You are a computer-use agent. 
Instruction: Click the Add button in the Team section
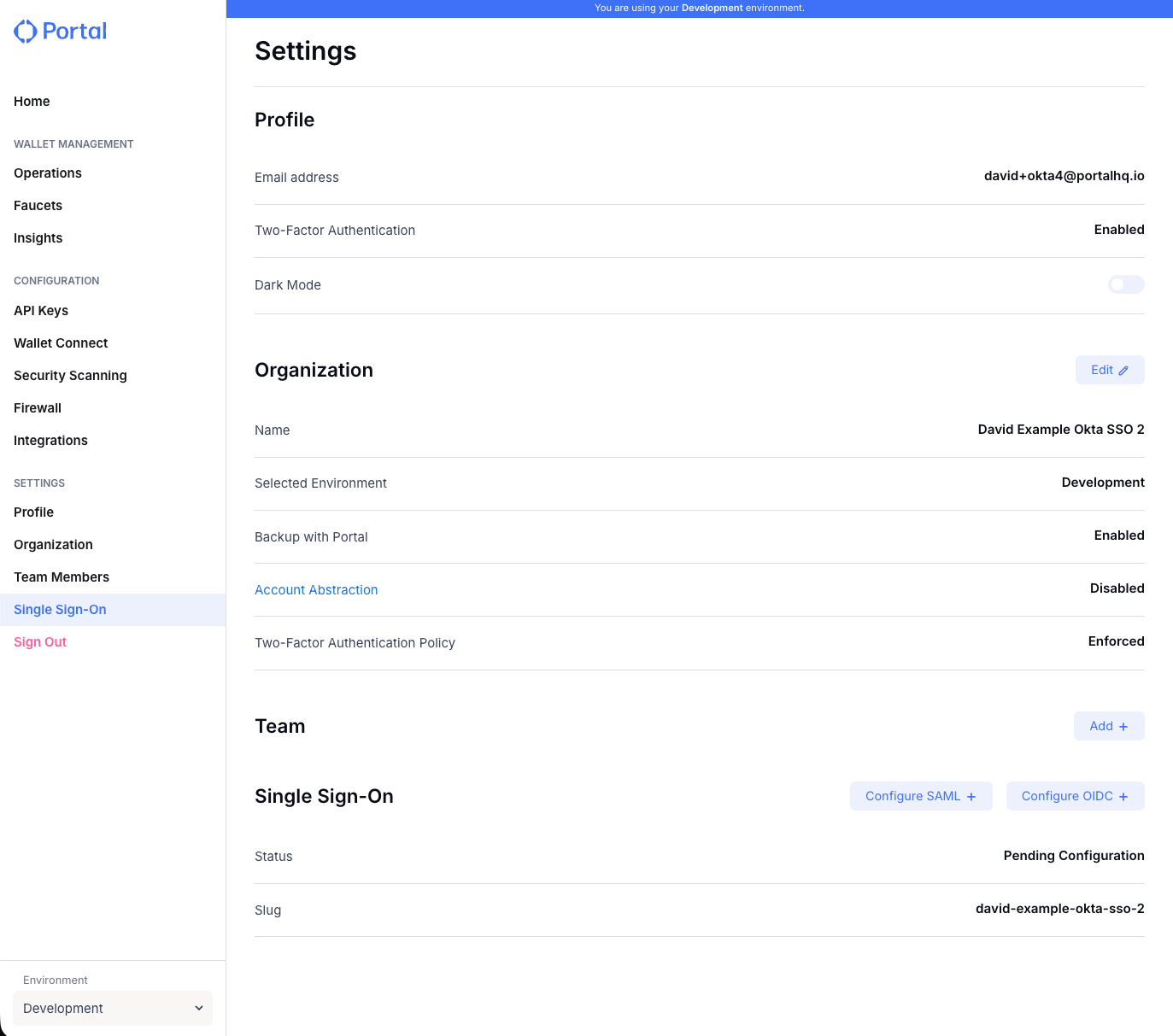(1108, 726)
